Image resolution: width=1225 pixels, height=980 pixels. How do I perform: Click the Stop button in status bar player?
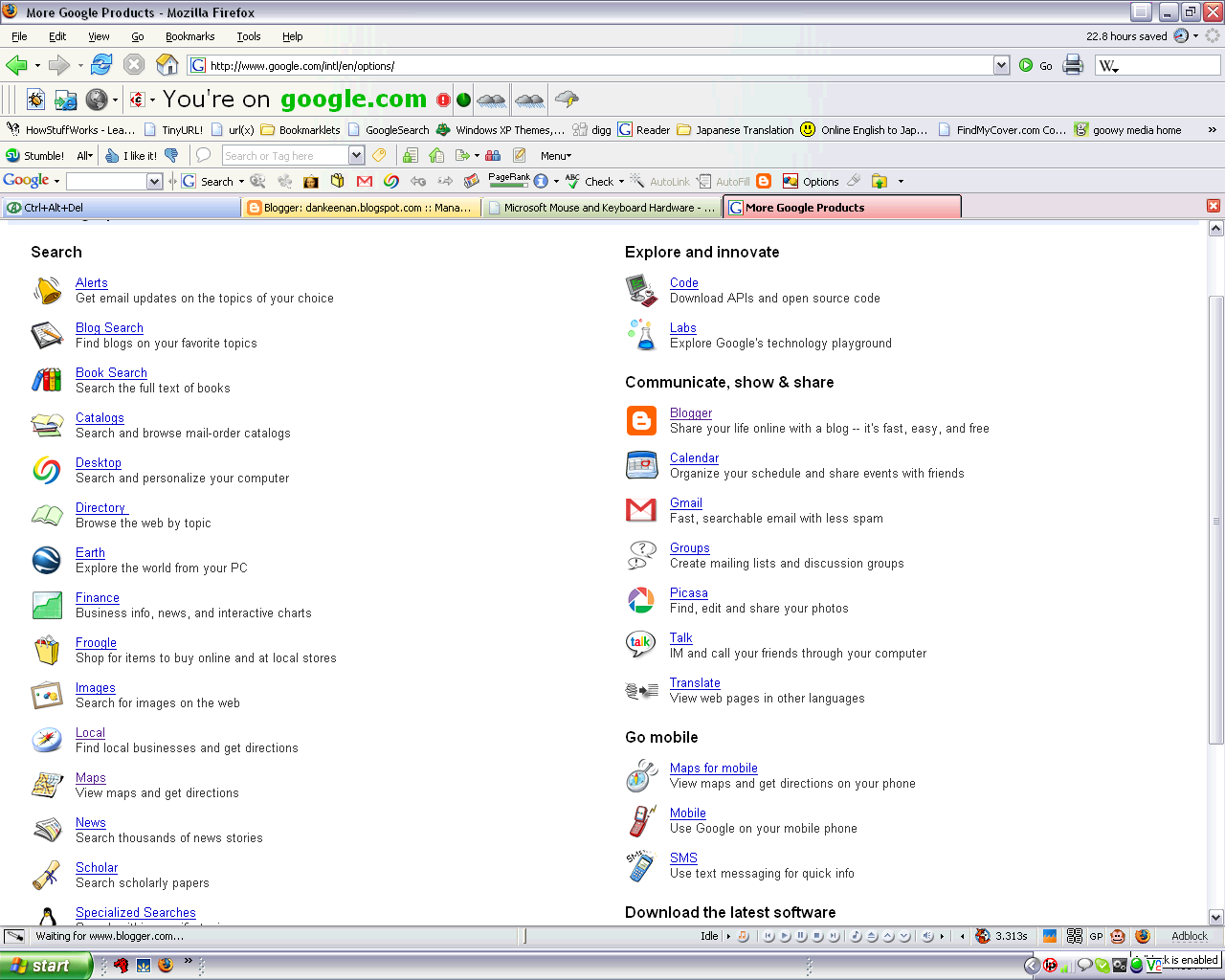pyautogui.click(x=817, y=936)
